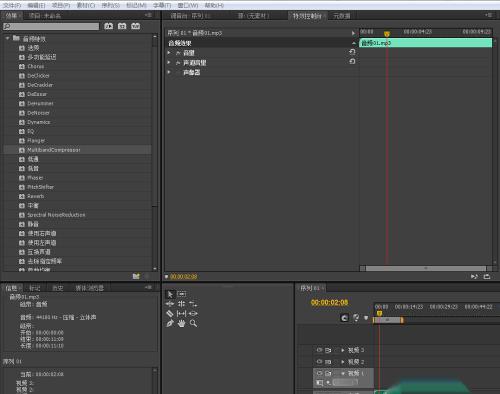Toggle set display style on 视频 1
Image resolution: width=500 pixels, height=394 pixels.
click(319, 383)
